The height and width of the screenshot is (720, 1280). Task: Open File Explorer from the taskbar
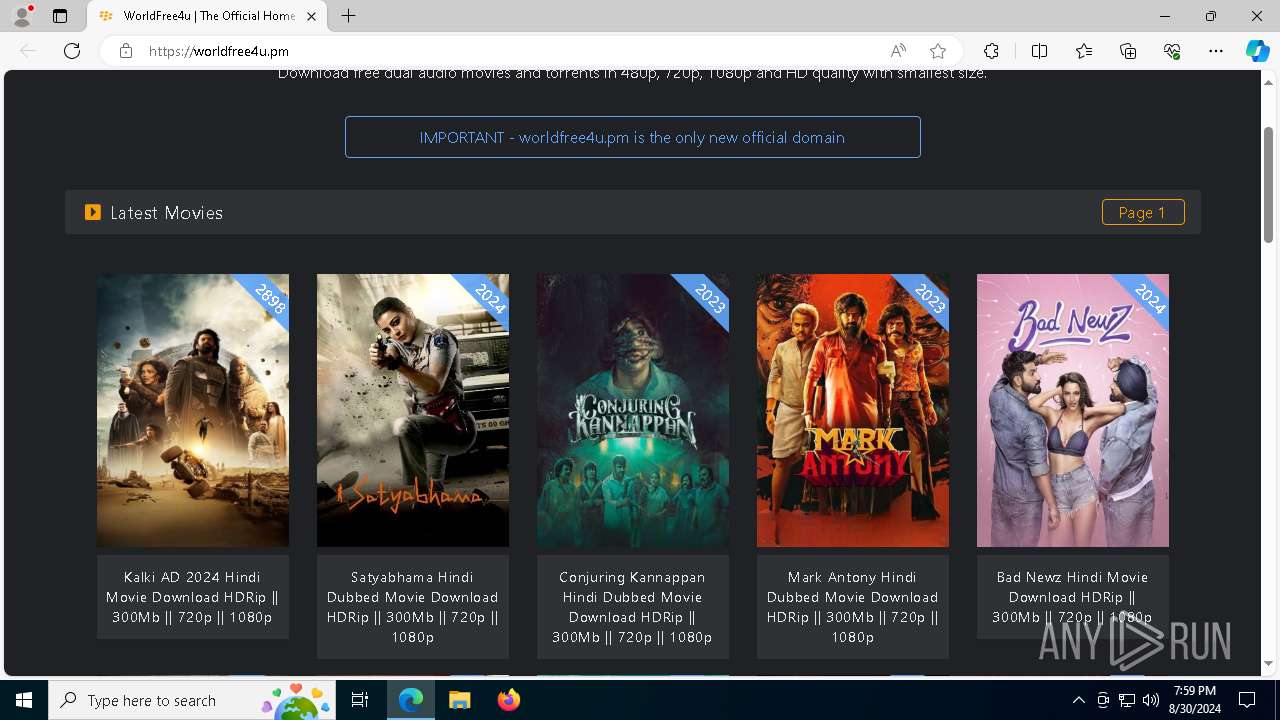pyautogui.click(x=459, y=700)
